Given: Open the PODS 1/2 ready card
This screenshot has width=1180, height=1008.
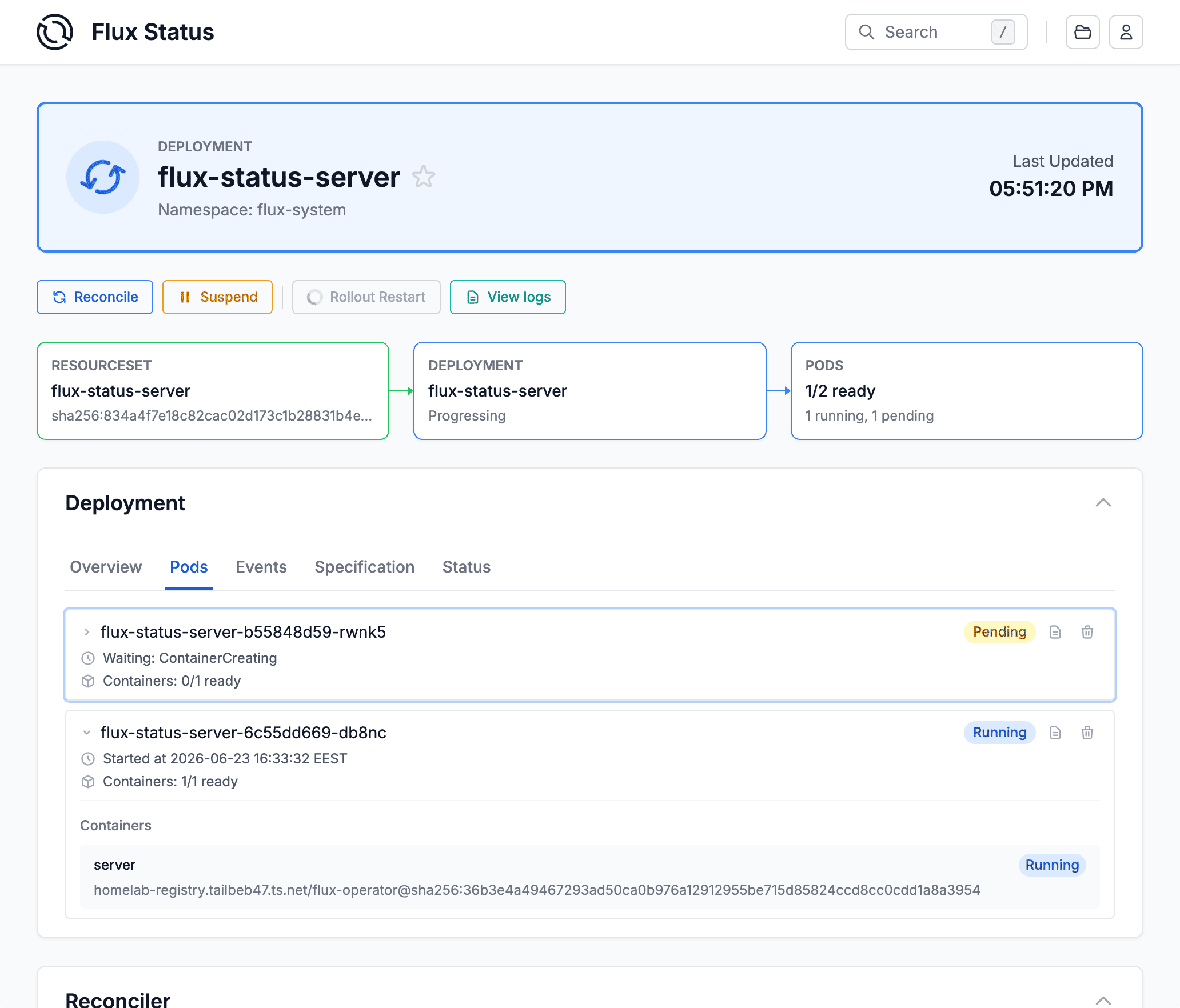Looking at the screenshot, I should 967,391.
